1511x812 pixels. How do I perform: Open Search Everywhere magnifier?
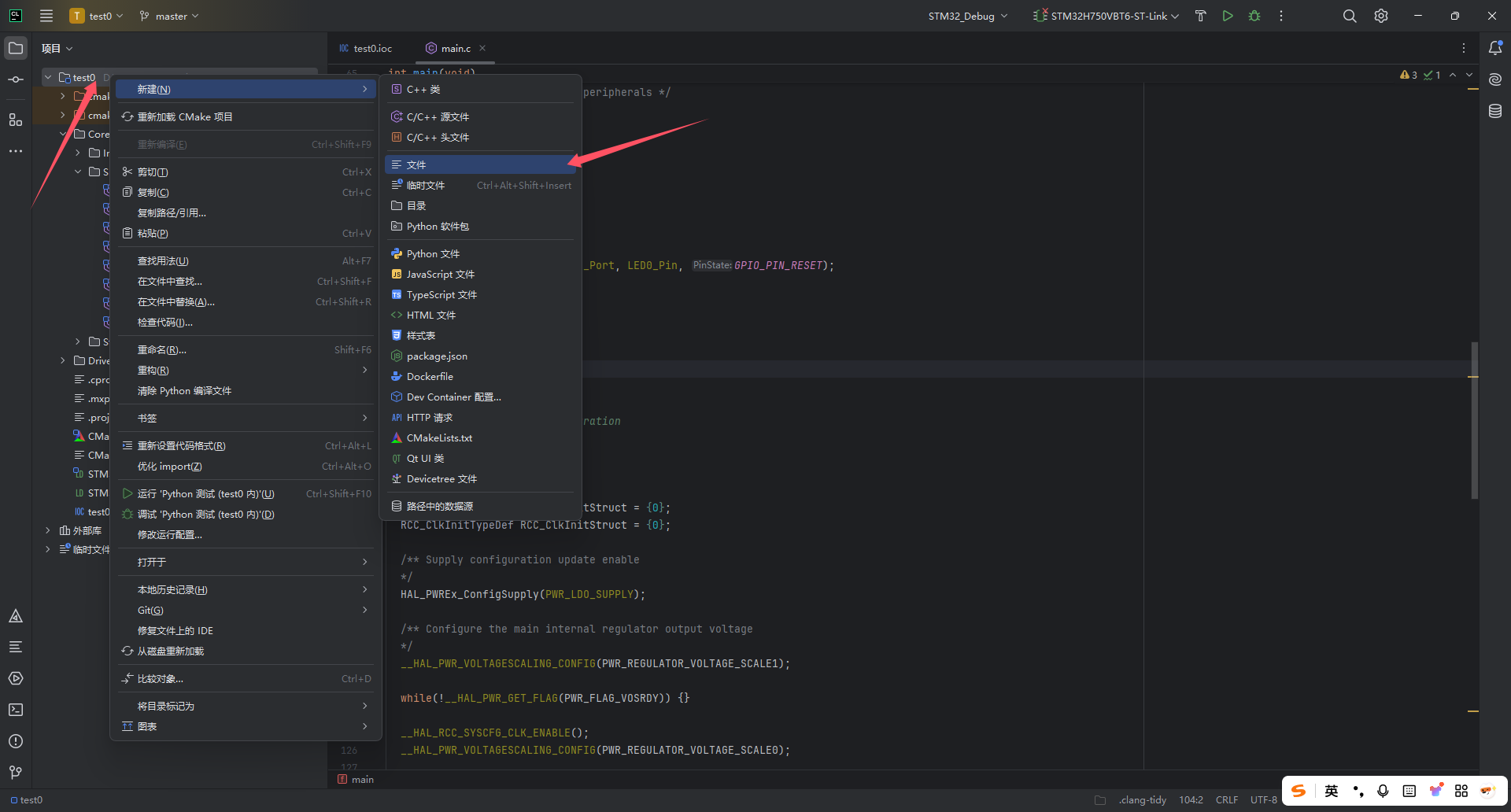1350,16
